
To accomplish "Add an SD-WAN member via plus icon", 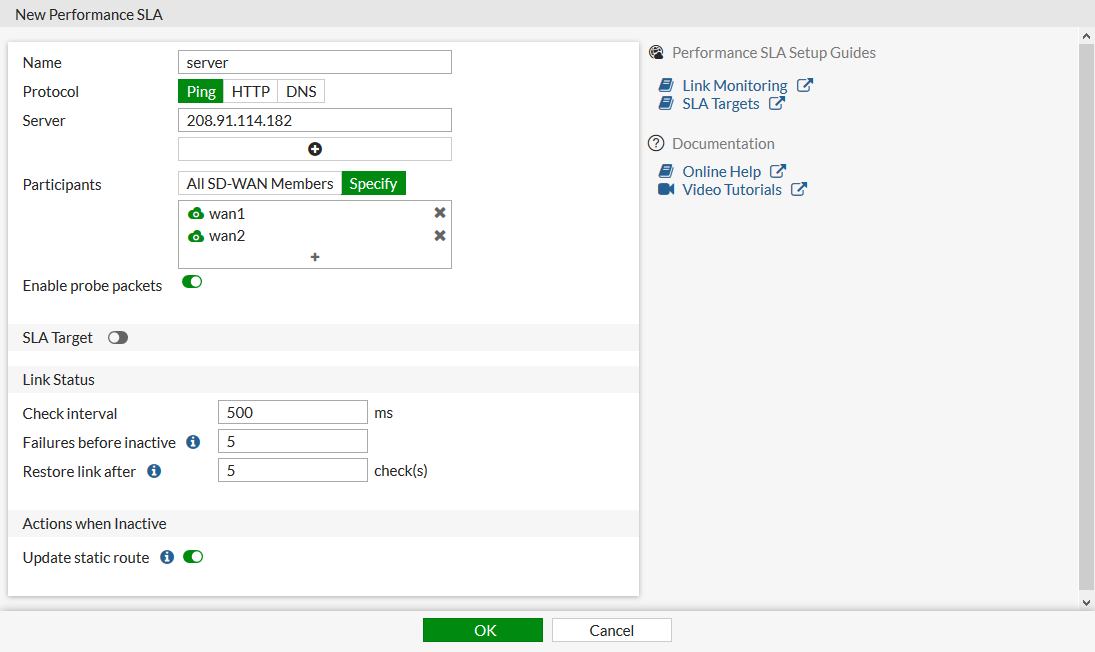I will [314, 257].
